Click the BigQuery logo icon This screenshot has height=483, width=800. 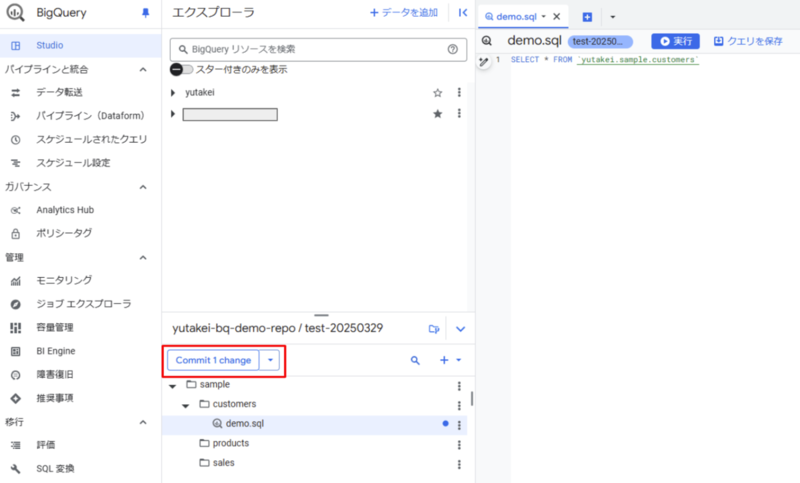[15, 13]
